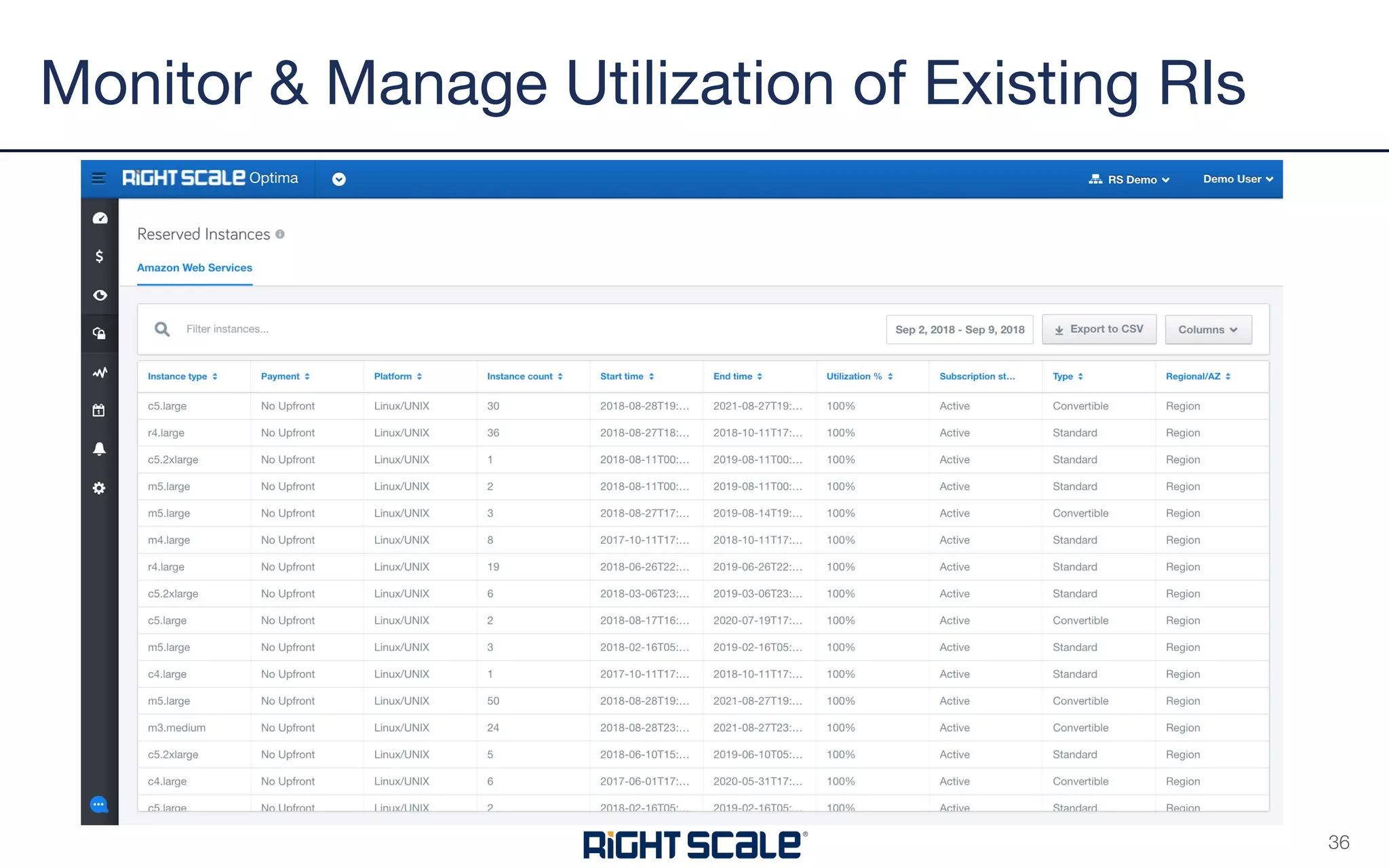Click the Reserved Instances info icon
This screenshot has width=1389, height=868.
click(280, 234)
